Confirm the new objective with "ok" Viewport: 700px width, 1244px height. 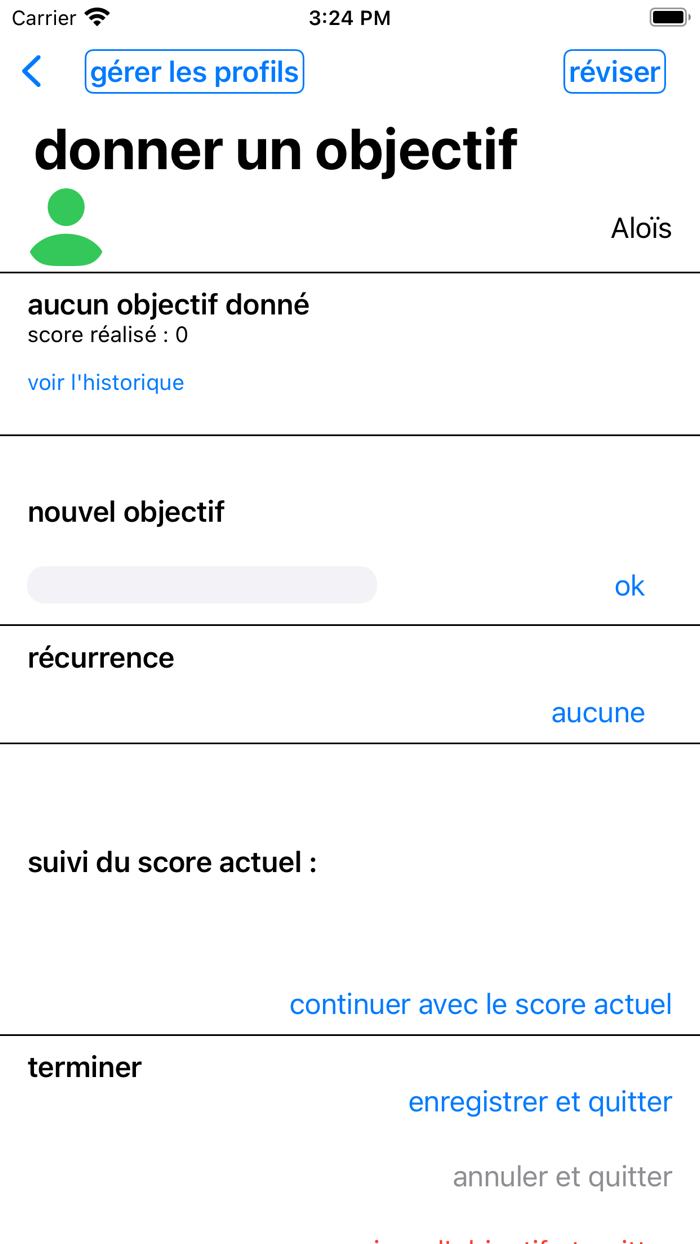629,586
